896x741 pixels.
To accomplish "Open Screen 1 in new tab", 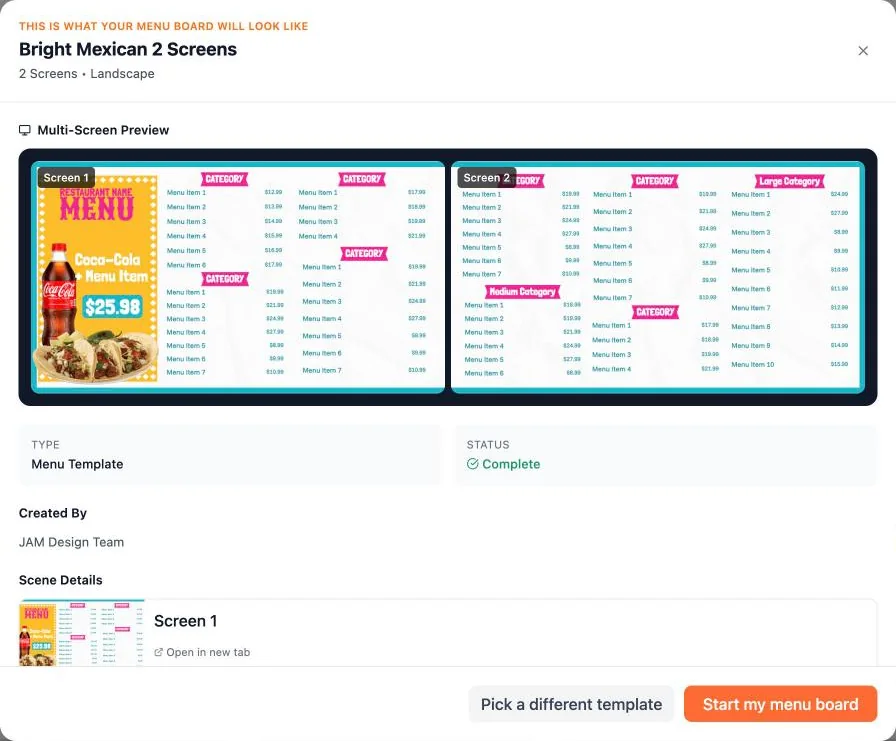I will pos(202,652).
